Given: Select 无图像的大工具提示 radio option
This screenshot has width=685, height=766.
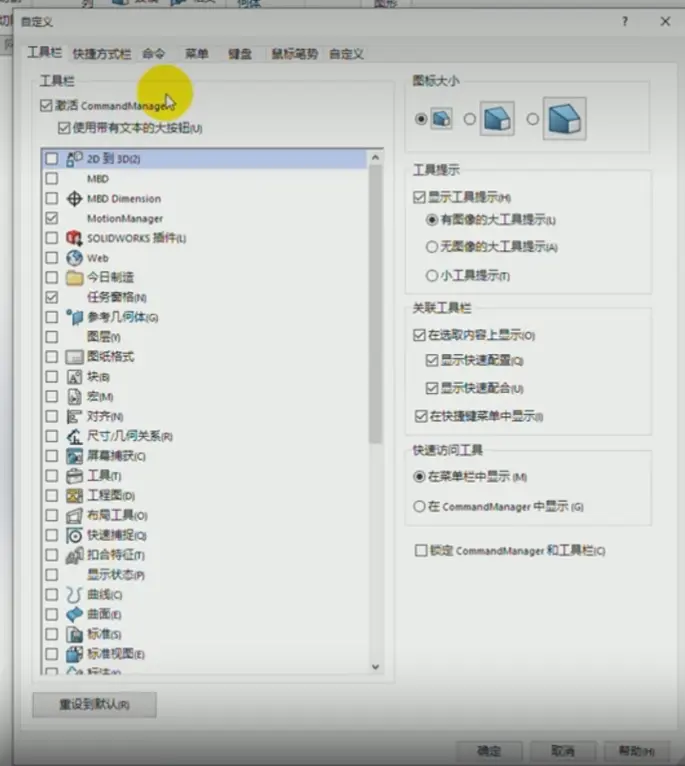Looking at the screenshot, I should point(431,247).
